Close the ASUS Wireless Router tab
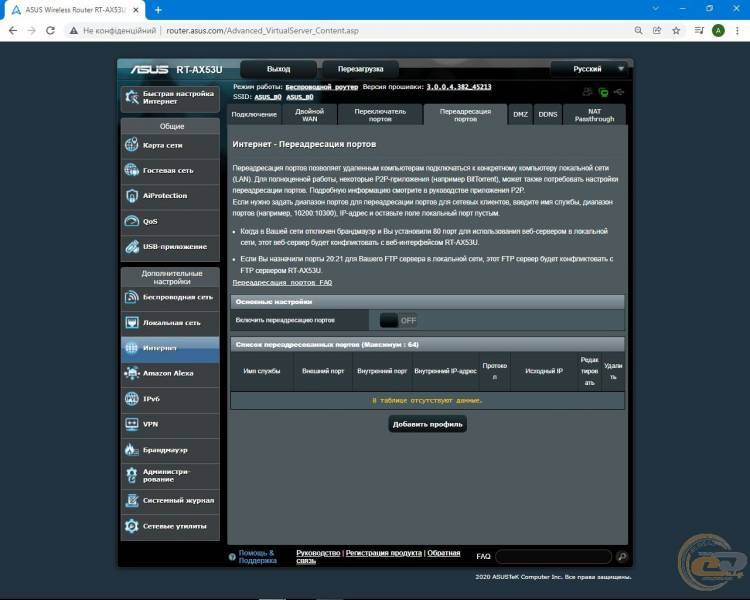 pos(136,10)
